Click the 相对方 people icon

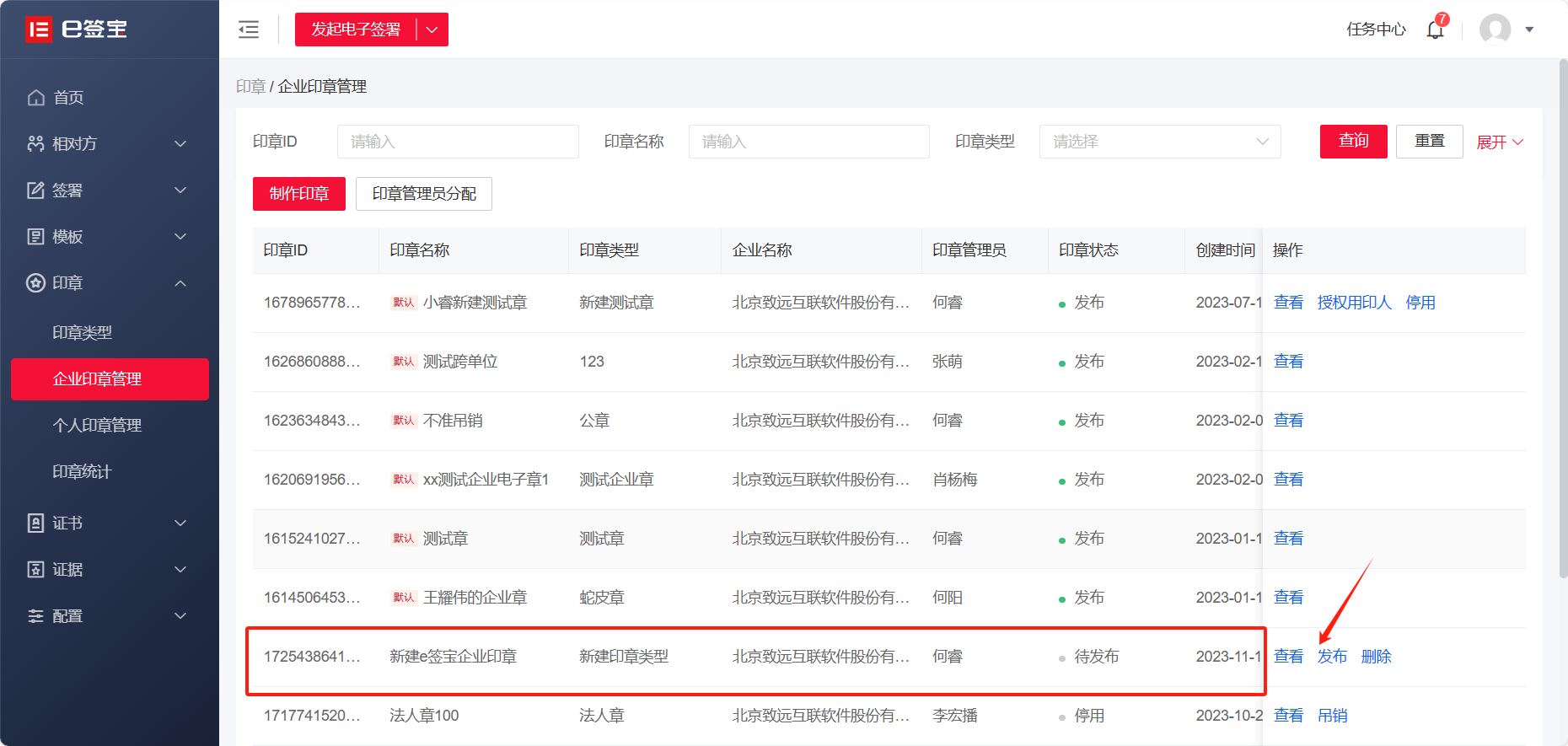pyautogui.click(x=35, y=144)
